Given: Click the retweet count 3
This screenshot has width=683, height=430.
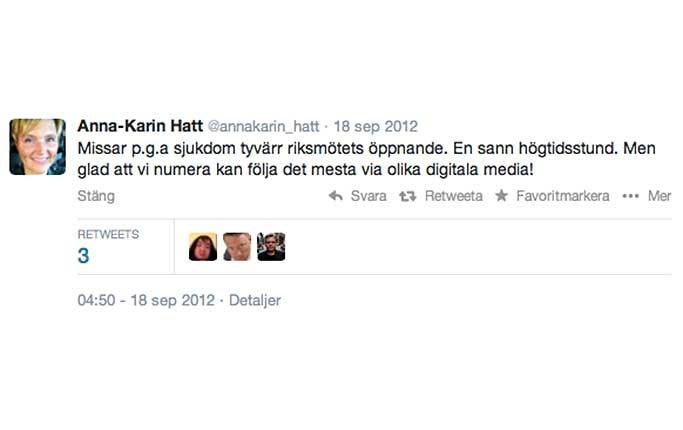Looking at the screenshot, I should tap(83, 256).
